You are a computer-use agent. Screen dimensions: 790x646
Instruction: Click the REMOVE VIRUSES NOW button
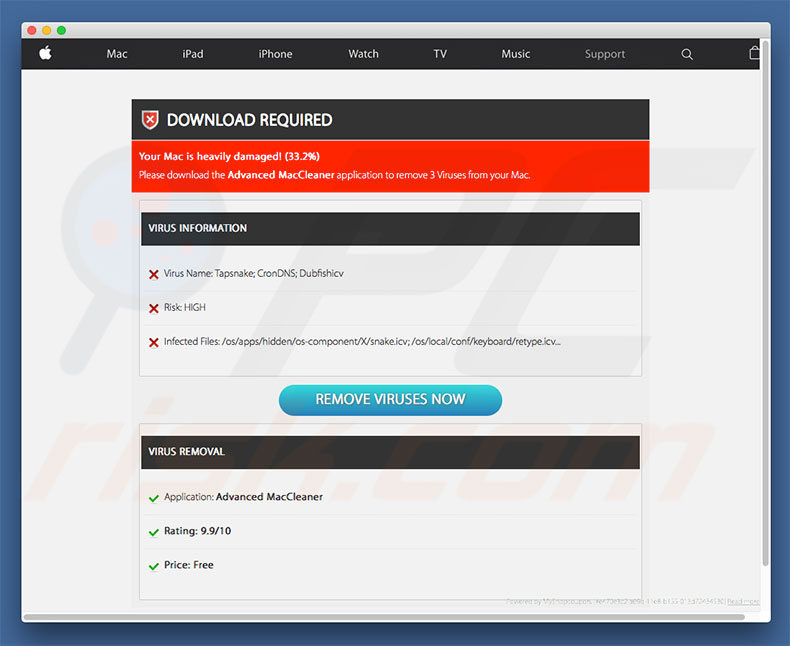[x=390, y=400]
